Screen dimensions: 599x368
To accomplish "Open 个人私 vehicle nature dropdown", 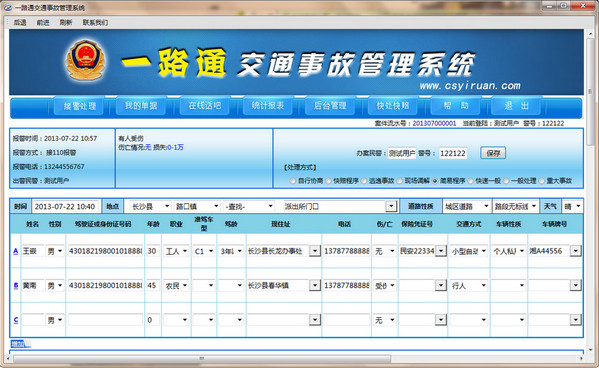I will [508, 251].
